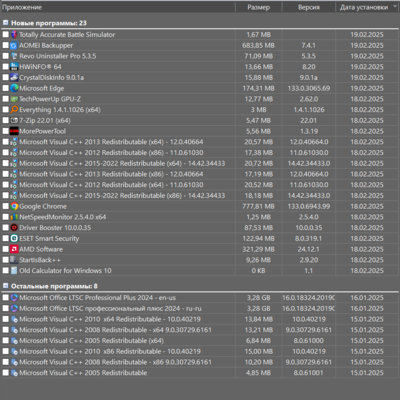
Task: Select the NetSpeedMonitor 2.5.4.0 x64 row
Action: click(200, 217)
